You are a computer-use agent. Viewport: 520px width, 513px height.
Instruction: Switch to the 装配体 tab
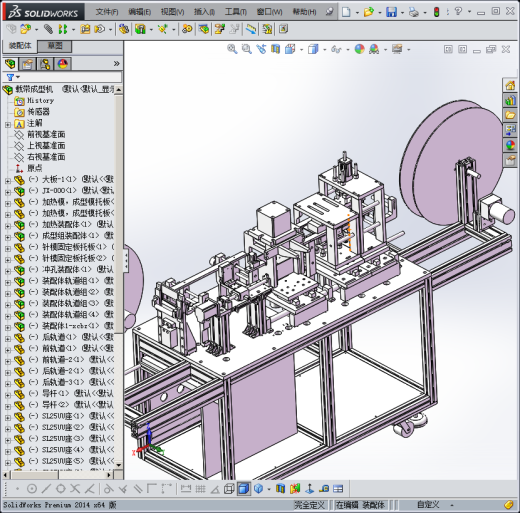[x=20, y=46]
